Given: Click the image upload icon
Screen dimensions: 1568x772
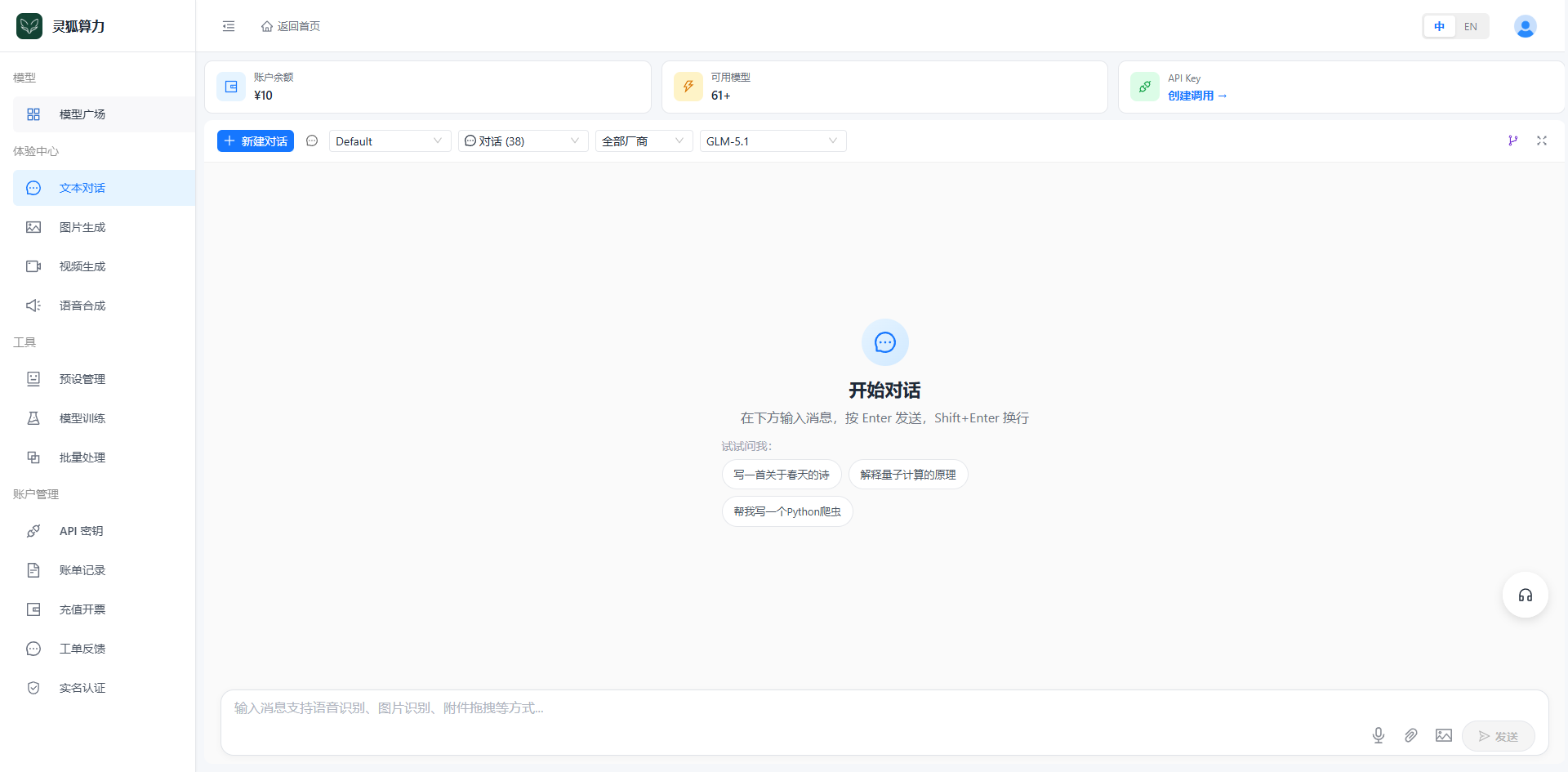Looking at the screenshot, I should (x=1444, y=736).
